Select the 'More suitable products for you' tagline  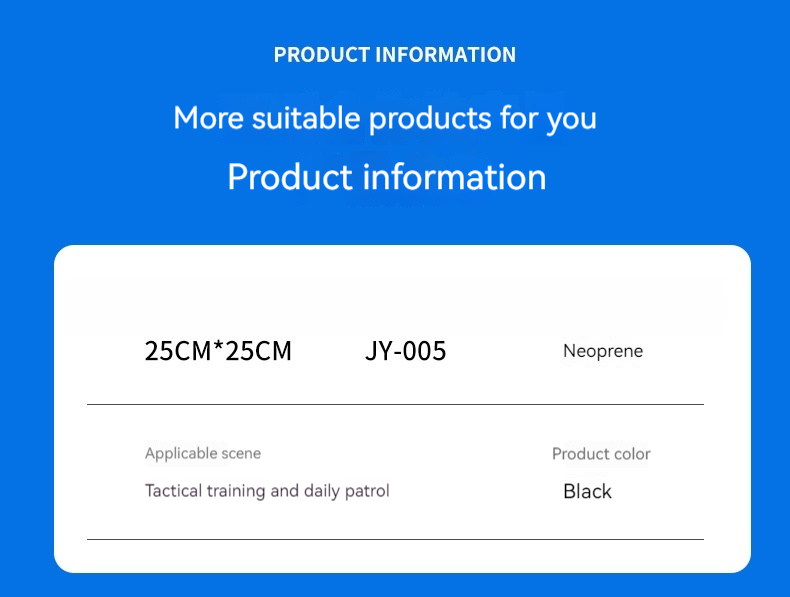[385, 118]
